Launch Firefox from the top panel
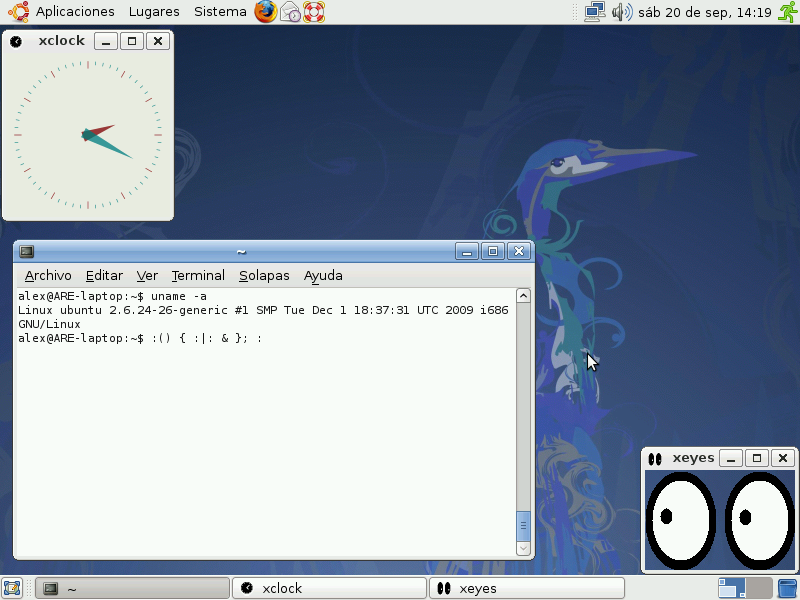 click(265, 12)
